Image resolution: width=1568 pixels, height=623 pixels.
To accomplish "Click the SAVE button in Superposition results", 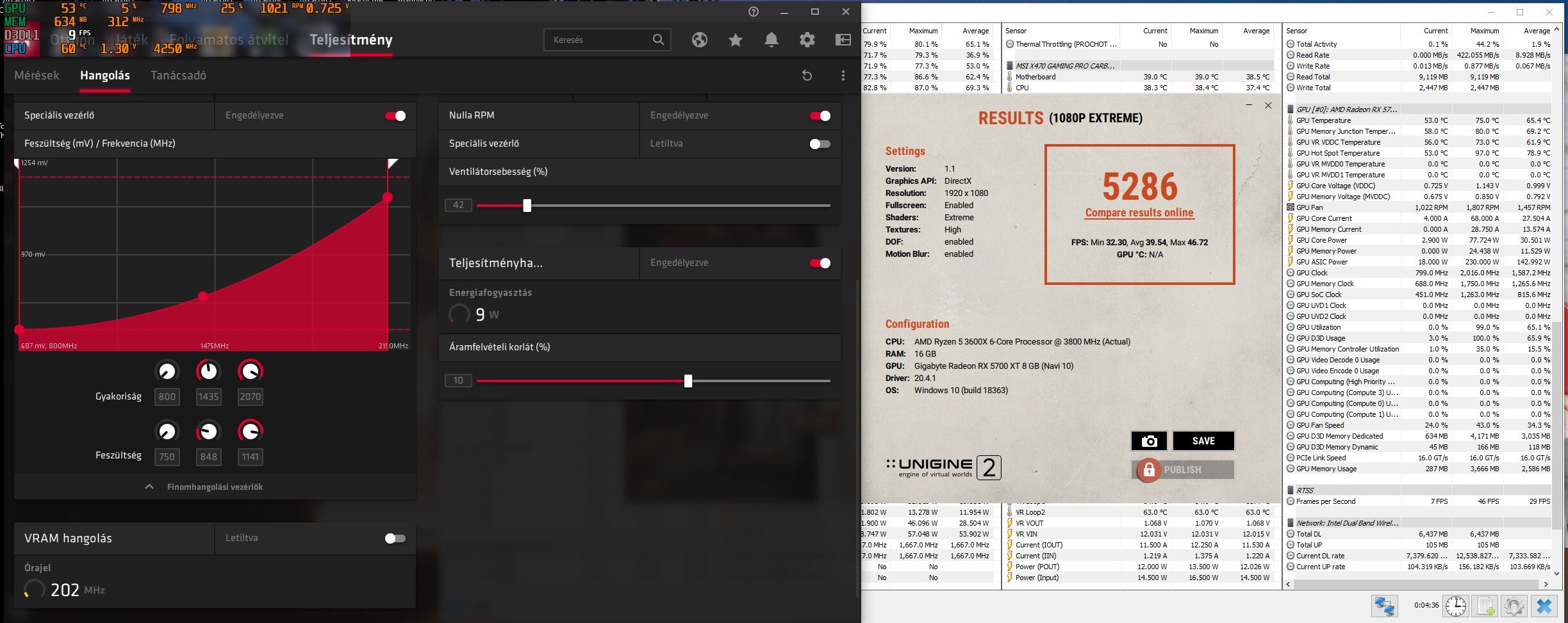I will [x=1203, y=441].
